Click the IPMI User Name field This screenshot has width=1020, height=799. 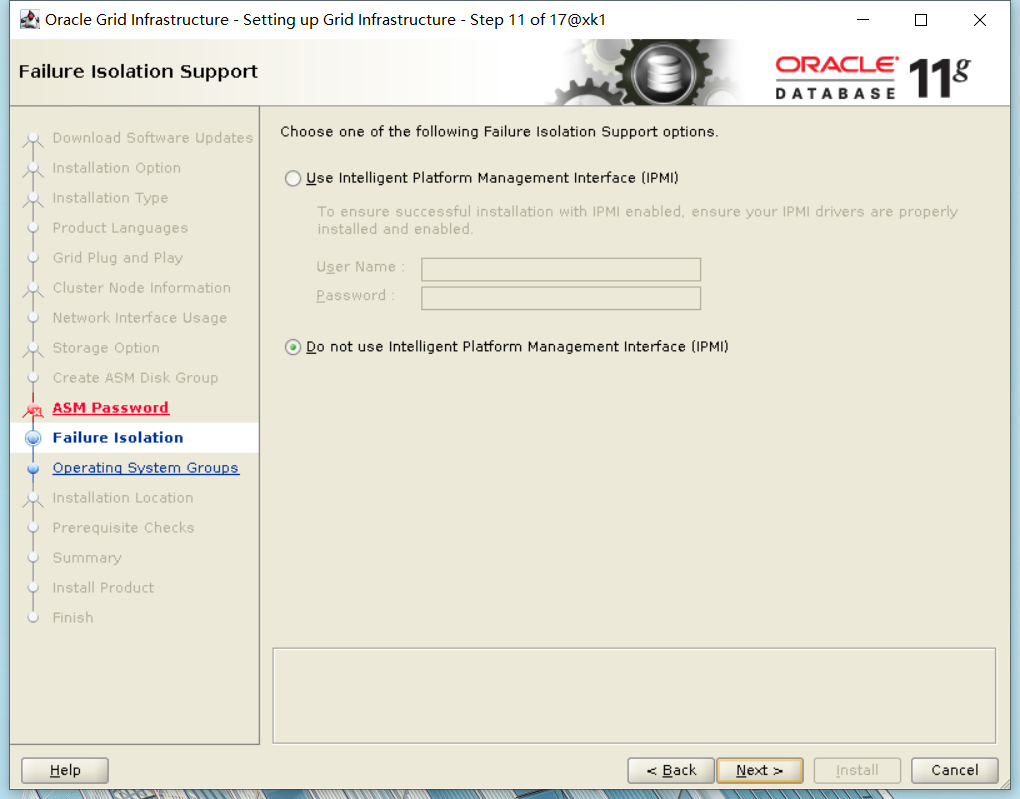[x=561, y=269]
